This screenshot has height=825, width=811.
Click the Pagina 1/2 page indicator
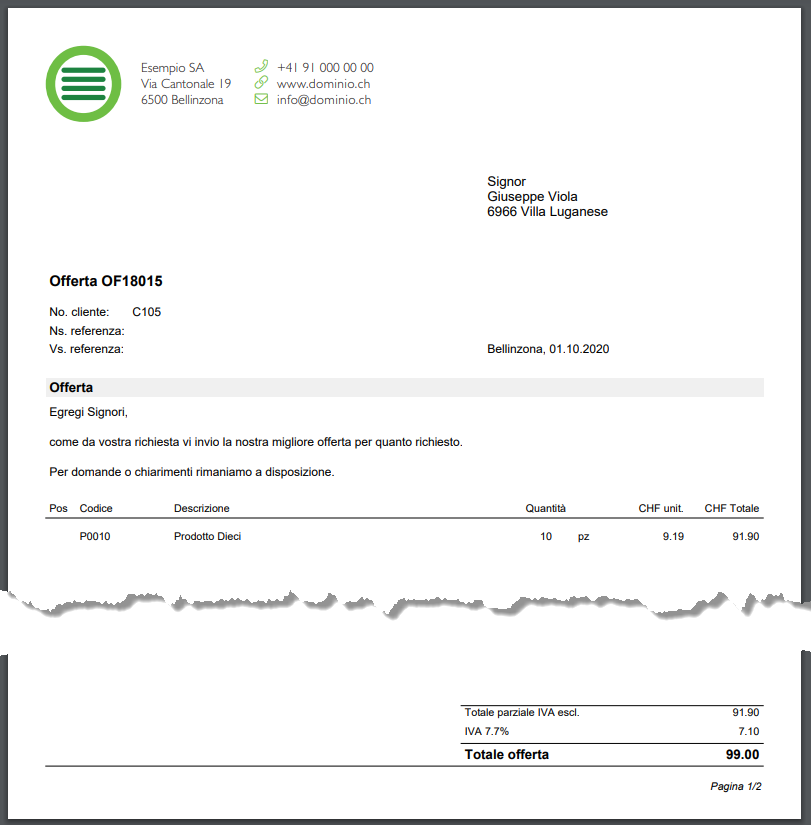tap(736, 787)
